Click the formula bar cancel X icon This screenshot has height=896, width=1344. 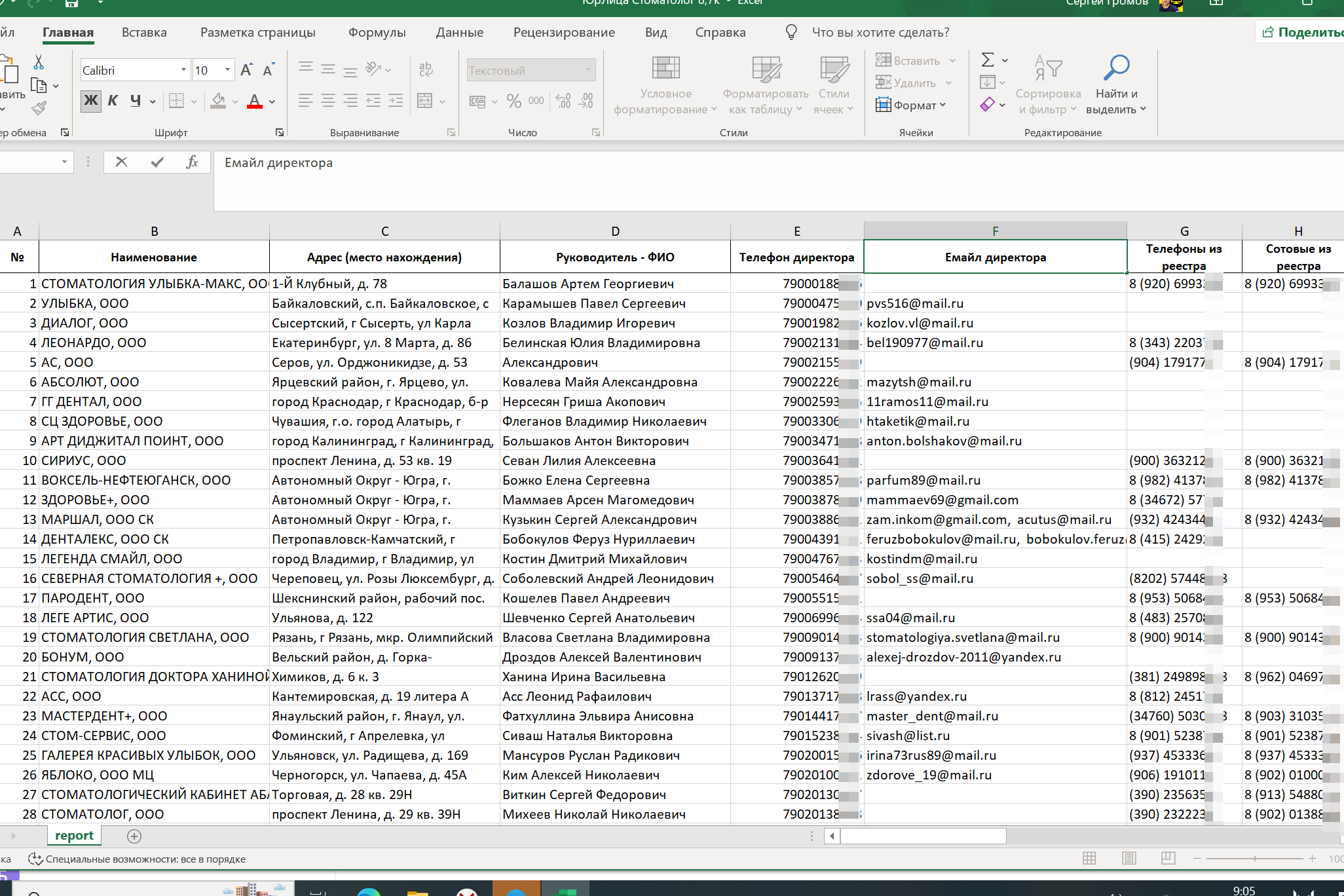[121, 162]
